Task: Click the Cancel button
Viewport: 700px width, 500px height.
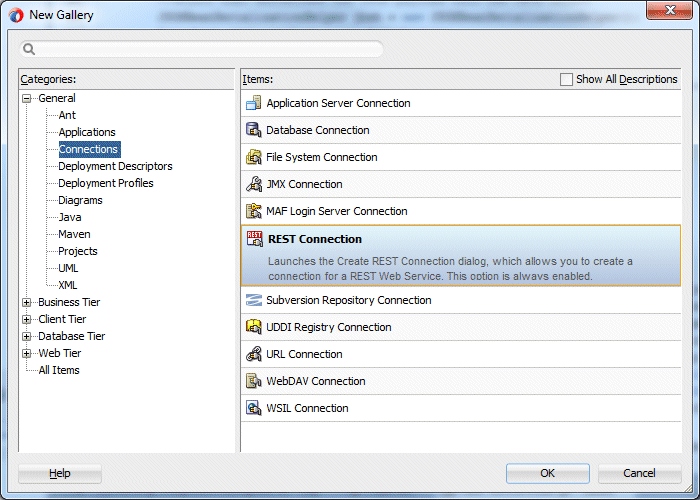Action: [x=639, y=473]
